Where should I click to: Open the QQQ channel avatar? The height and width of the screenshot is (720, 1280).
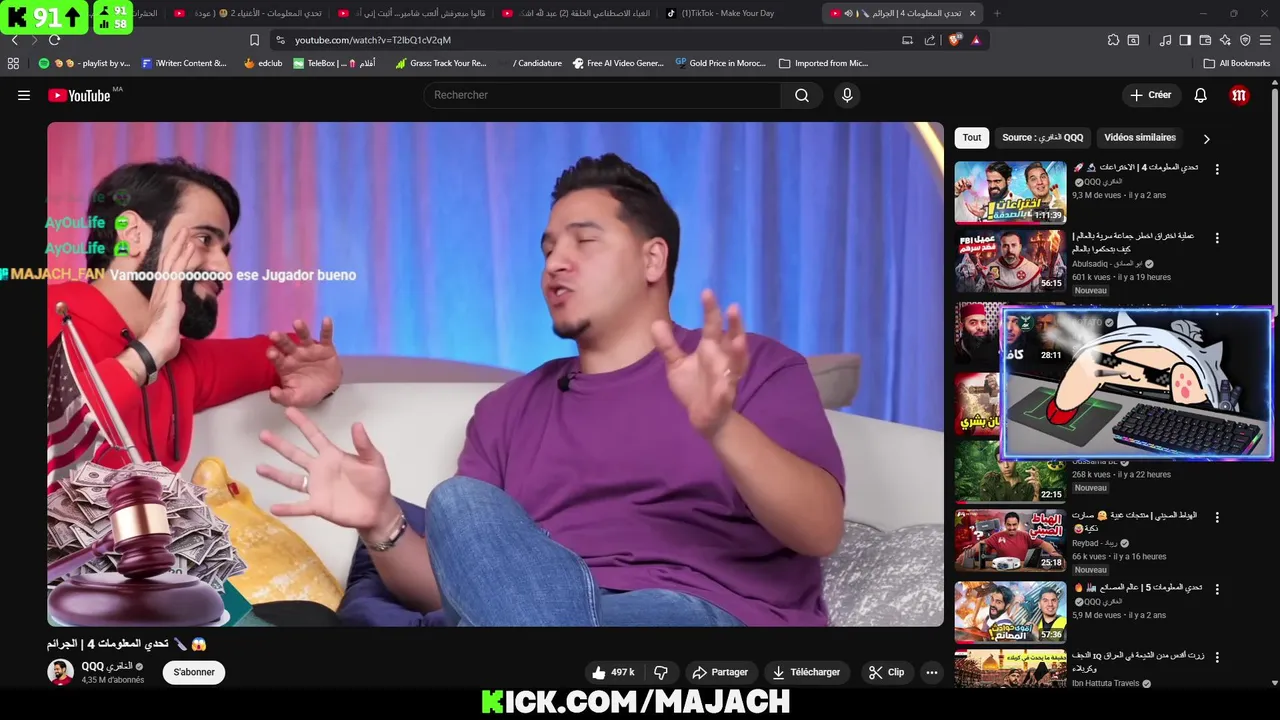tap(60, 672)
